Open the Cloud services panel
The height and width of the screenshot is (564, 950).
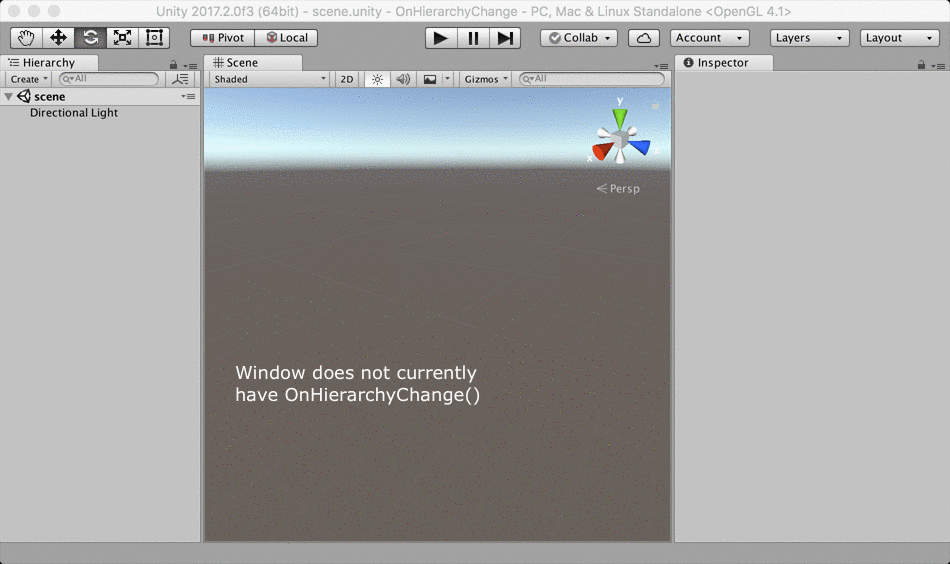click(x=644, y=38)
